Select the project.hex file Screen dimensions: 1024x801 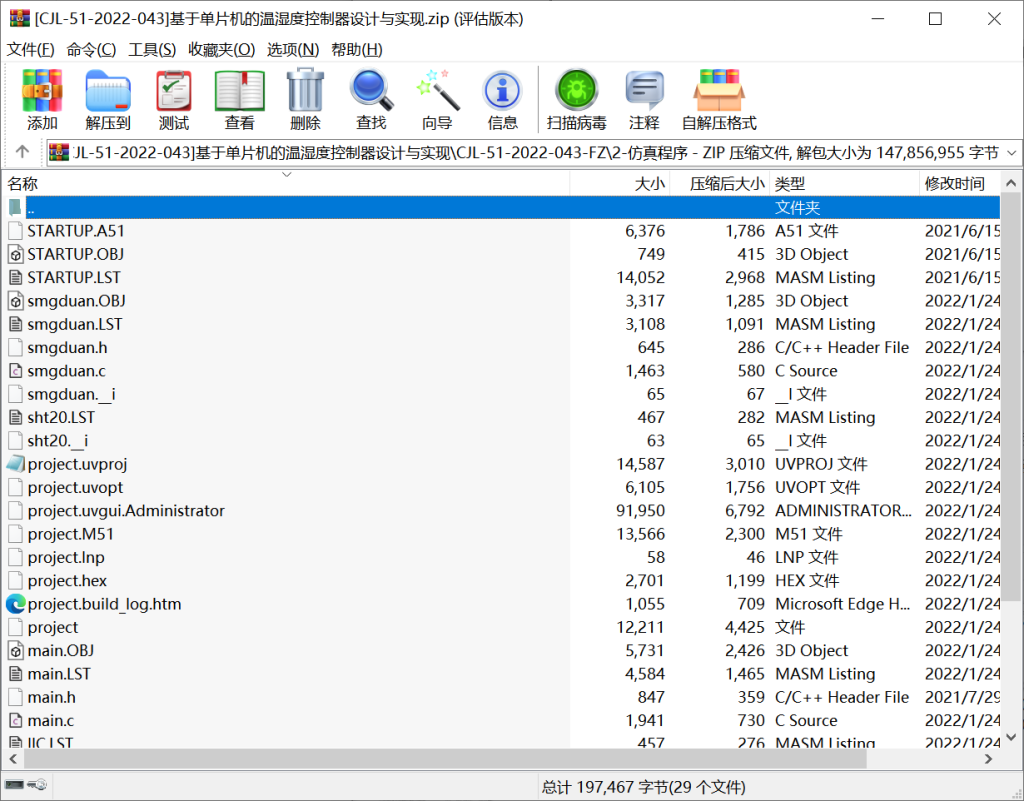point(67,581)
